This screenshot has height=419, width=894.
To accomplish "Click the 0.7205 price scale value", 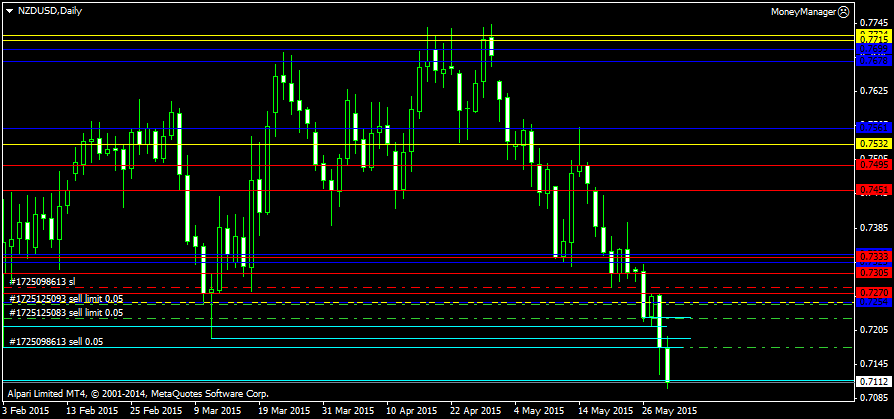I will [873, 330].
